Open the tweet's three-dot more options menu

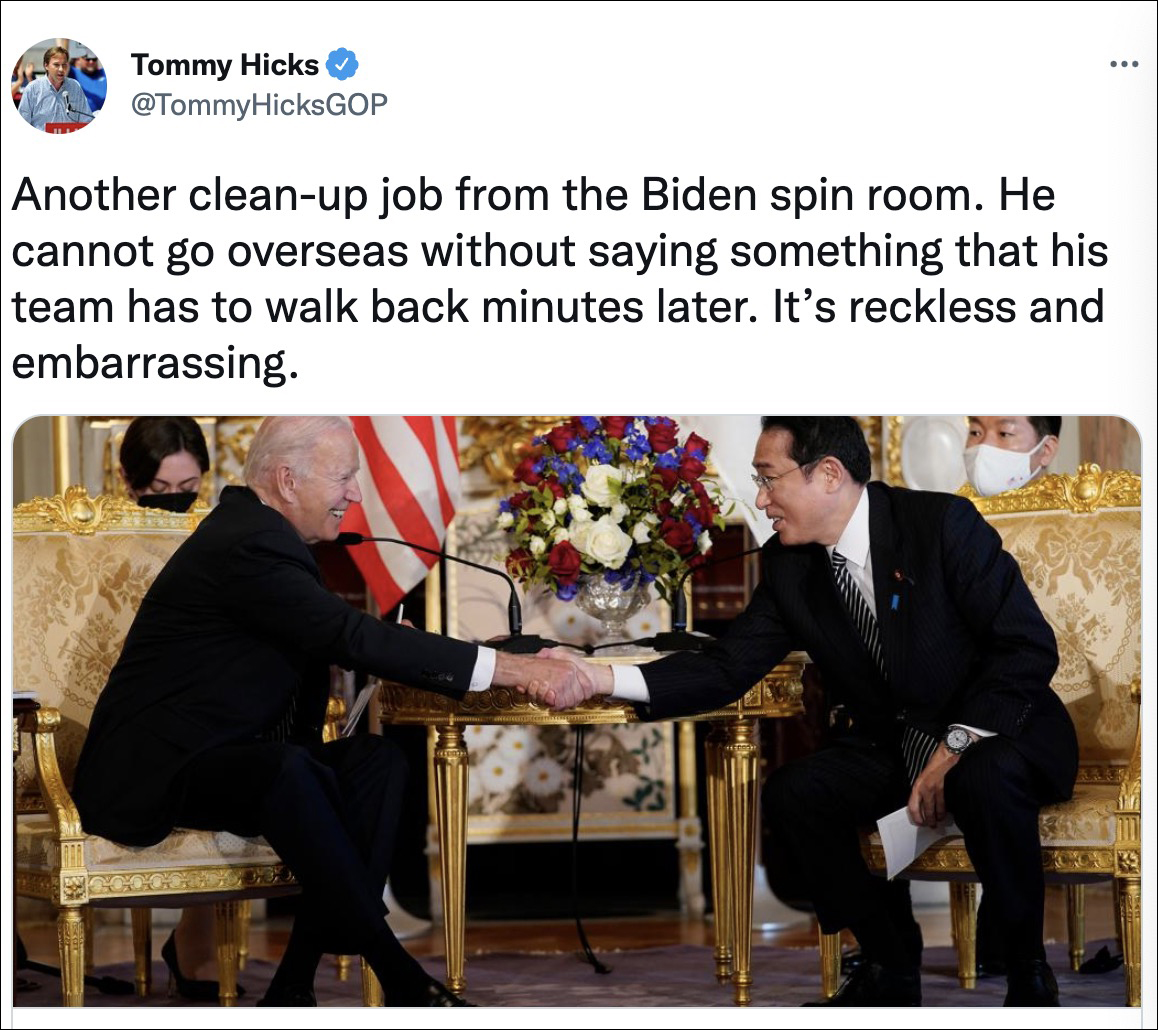[1124, 65]
